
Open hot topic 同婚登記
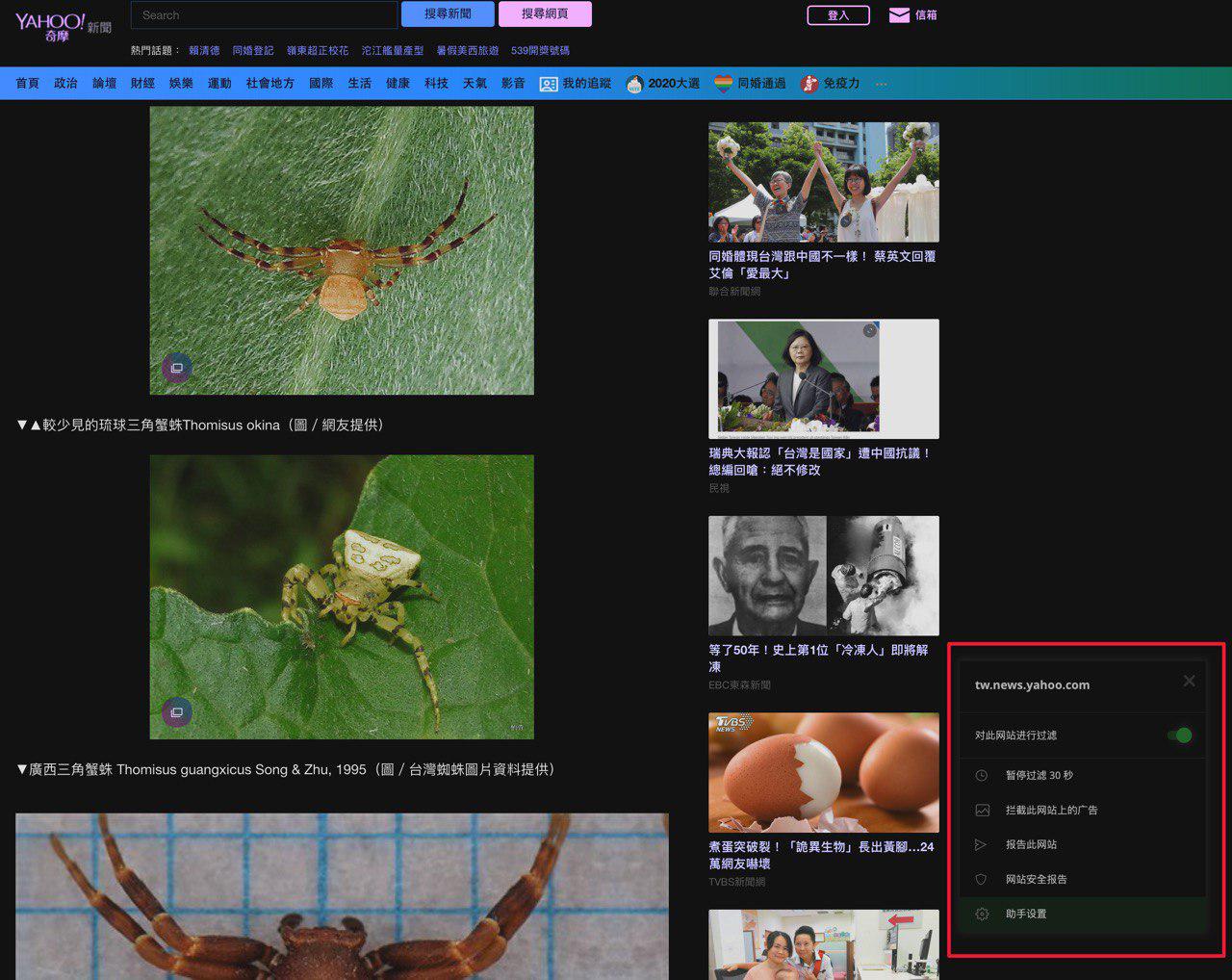[x=253, y=50]
